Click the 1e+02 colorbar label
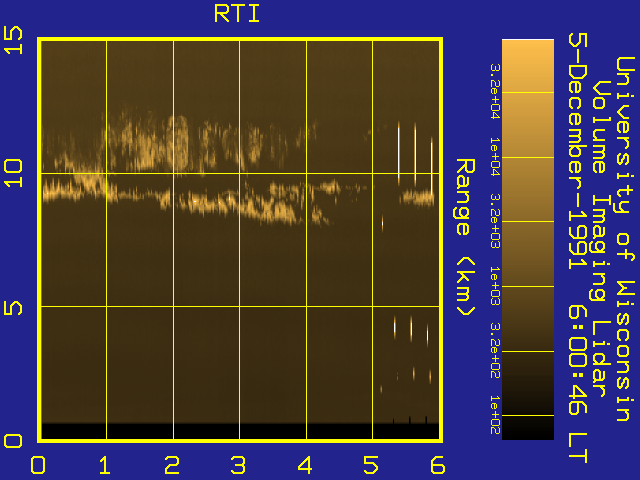Viewport: 640px width, 480px height. (x=495, y=415)
